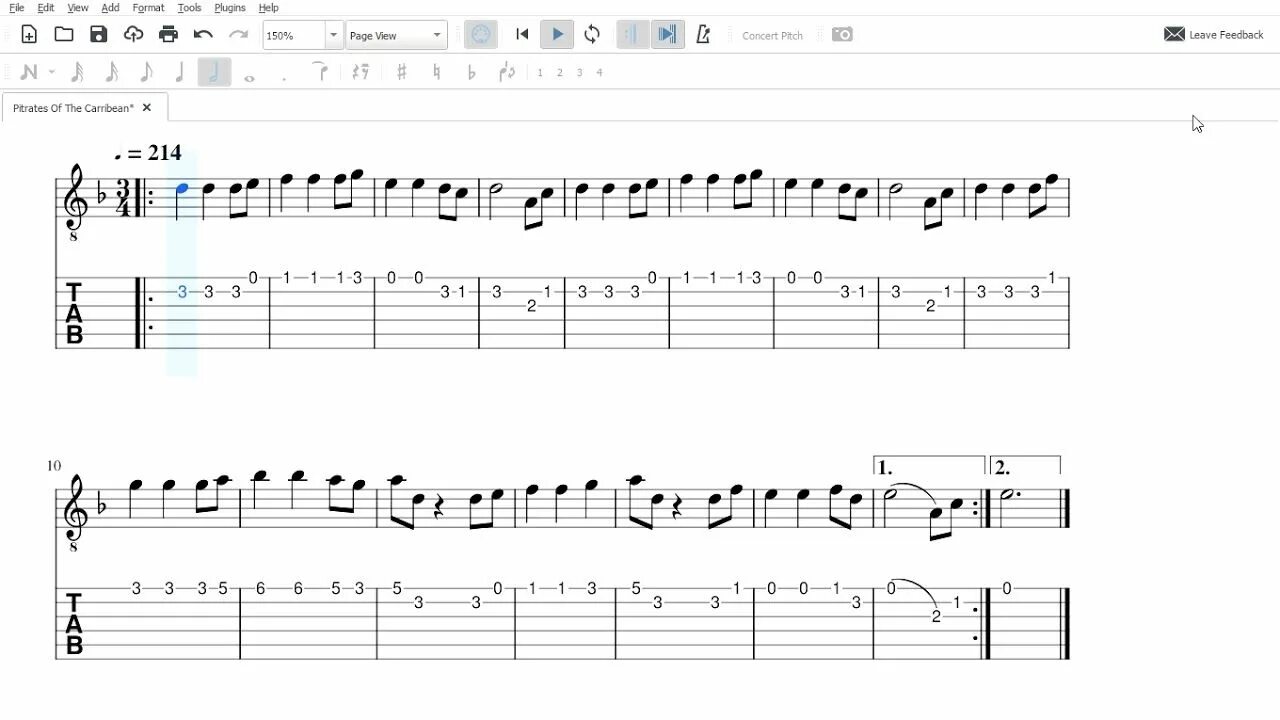Image resolution: width=1280 pixels, height=720 pixels.
Task: Select first volta bracket labeled 1.
Action: 929,466
